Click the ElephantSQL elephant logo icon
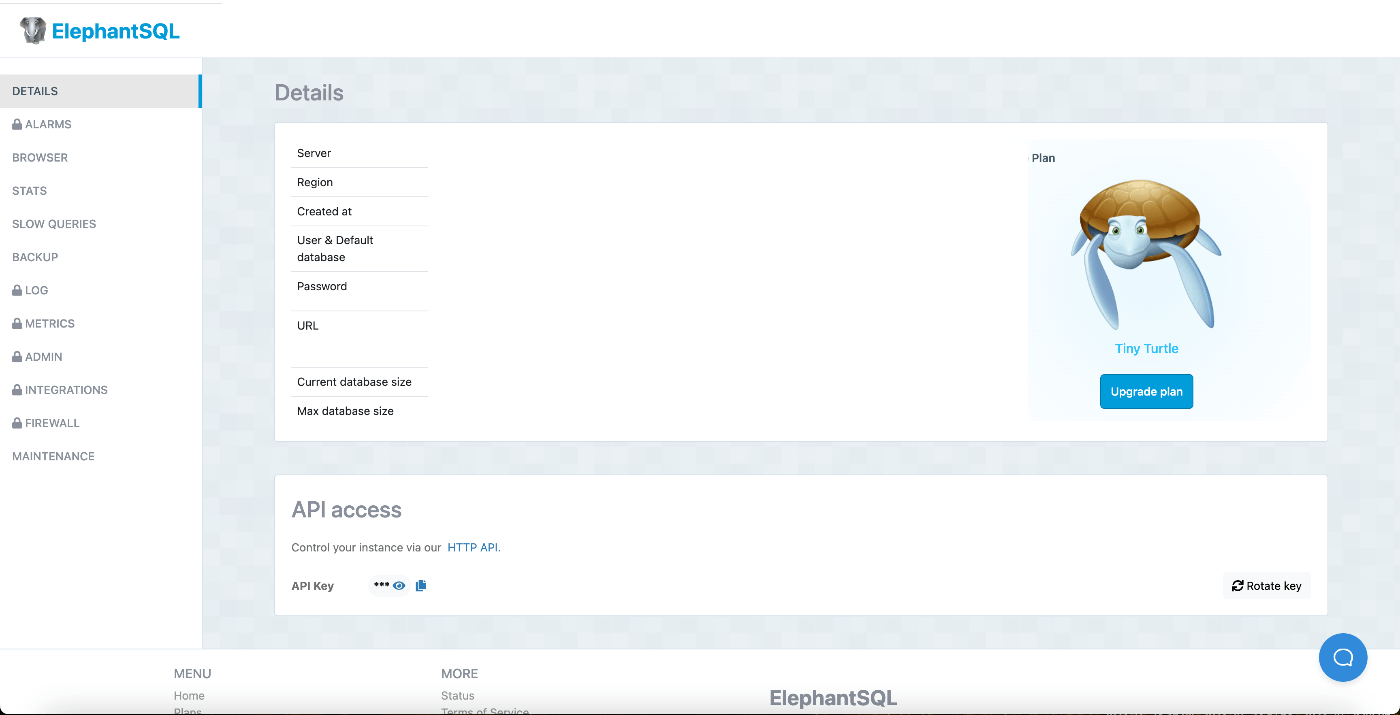 click(33, 30)
